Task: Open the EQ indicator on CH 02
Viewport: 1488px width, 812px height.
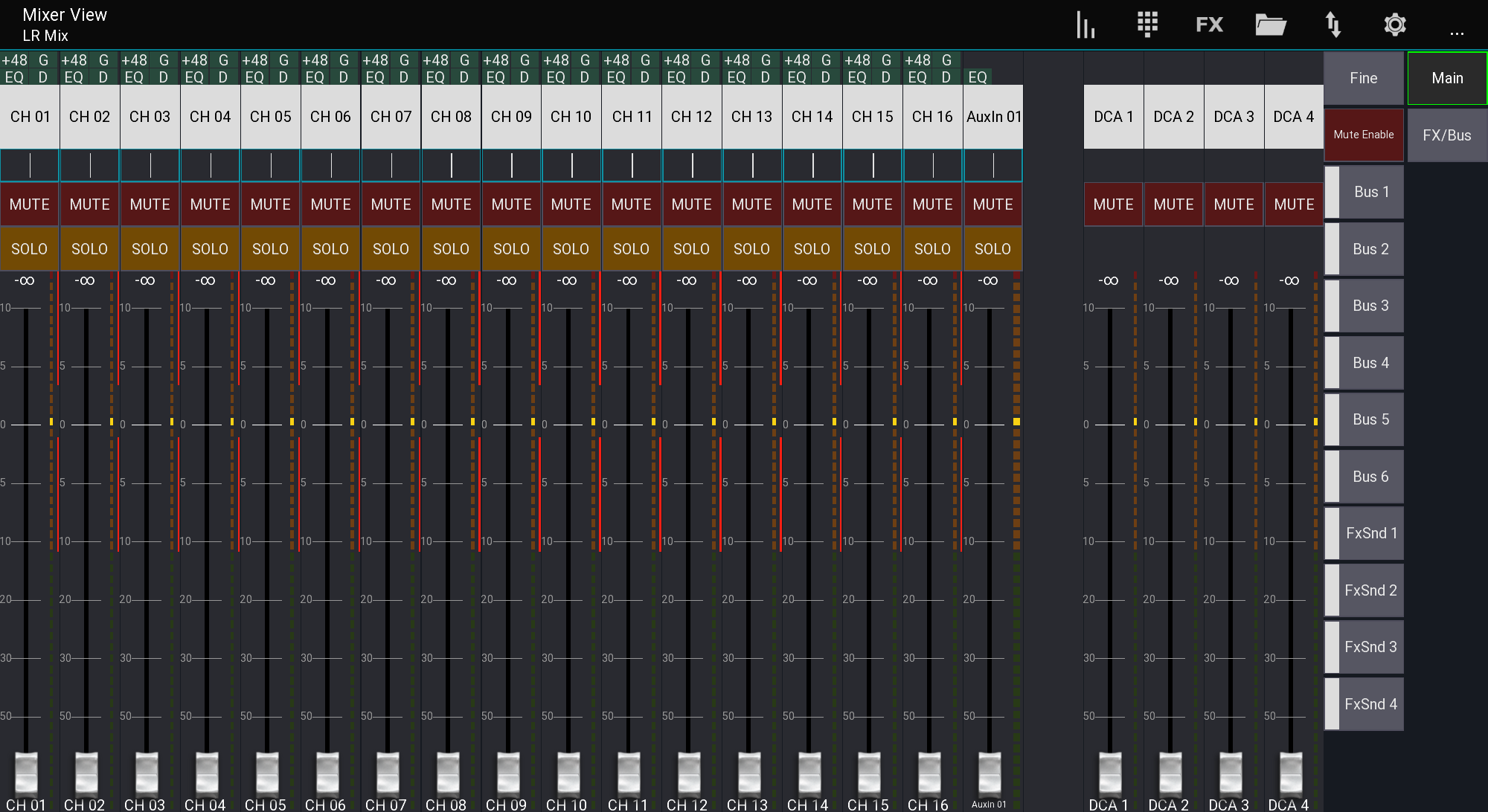Action: click(75, 76)
